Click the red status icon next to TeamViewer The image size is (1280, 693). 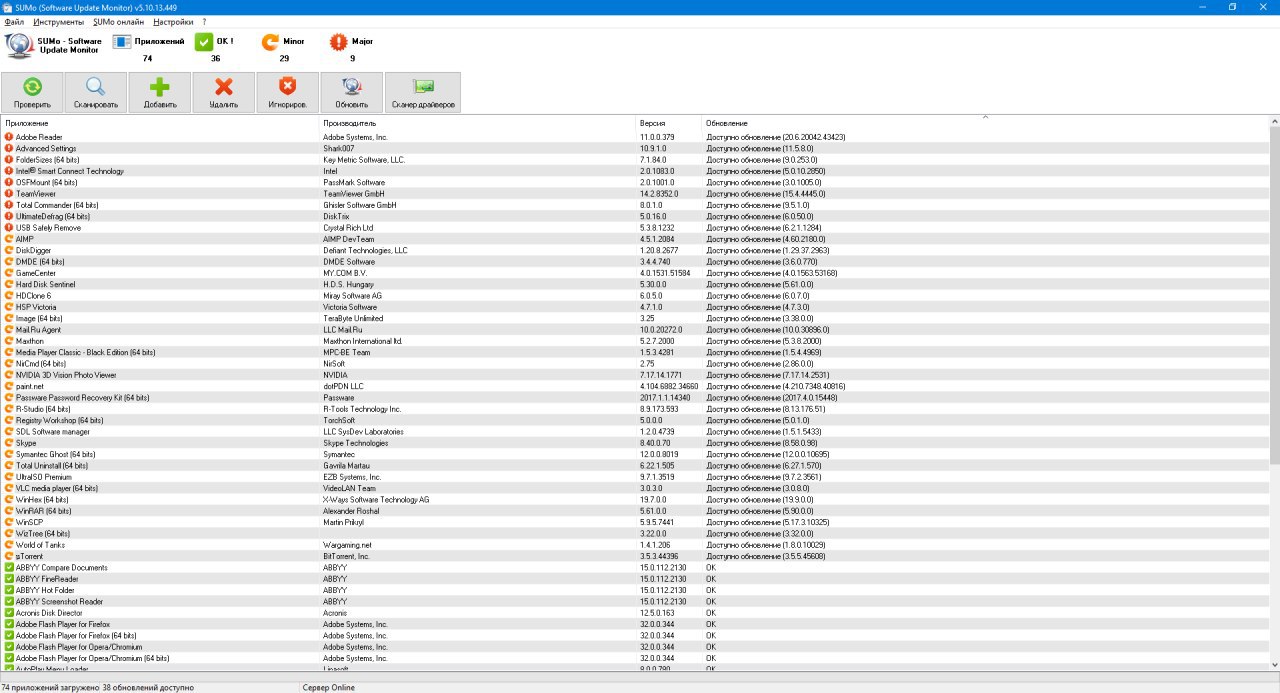tap(9, 194)
